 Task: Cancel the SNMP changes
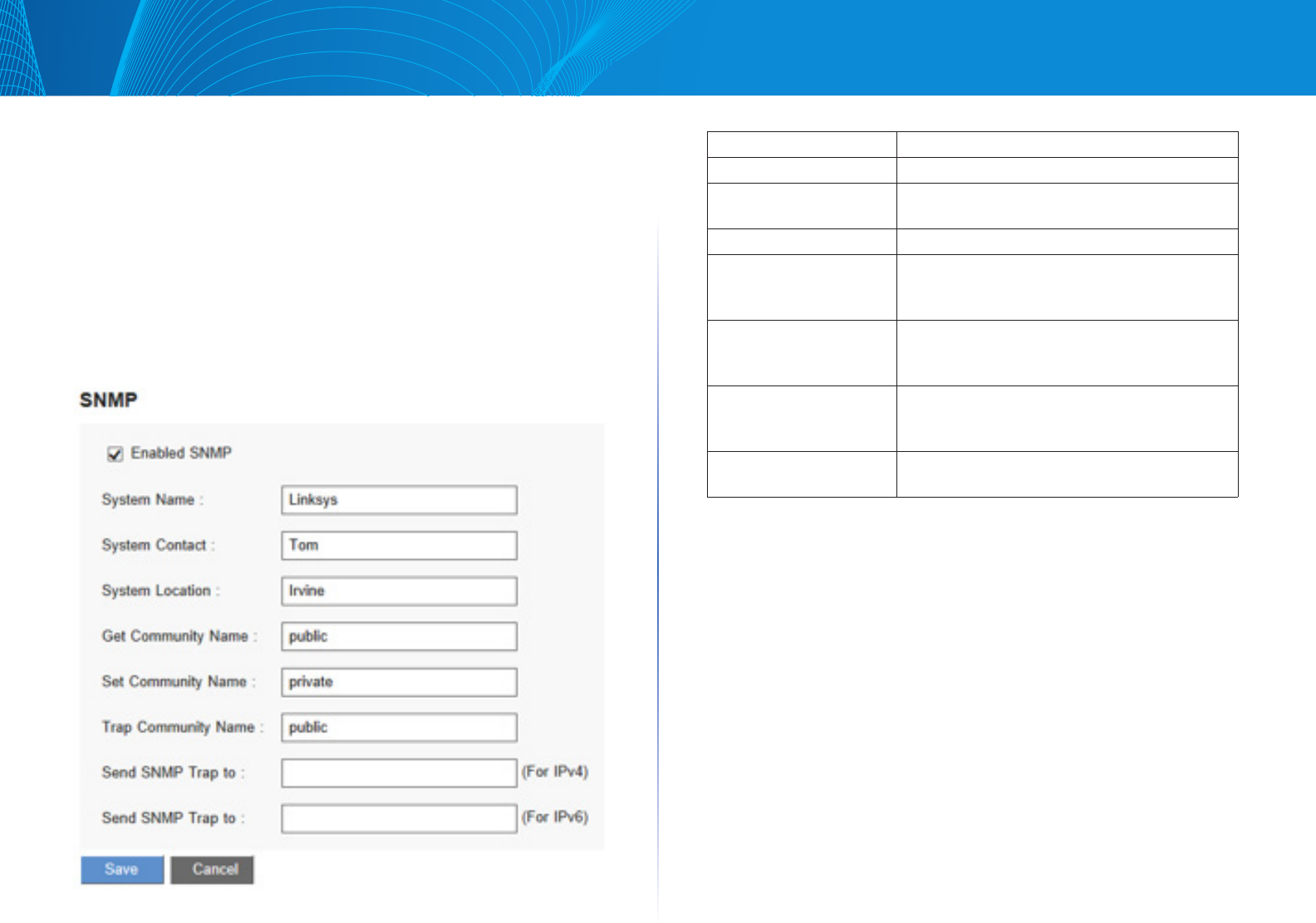tap(212, 870)
